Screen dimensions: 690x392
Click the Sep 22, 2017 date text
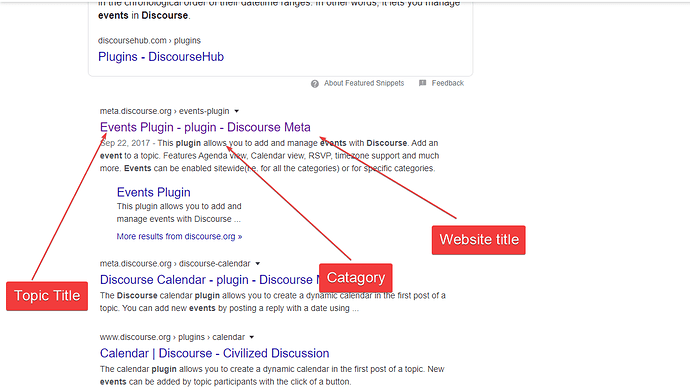pyautogui.click(x=125, y=143)
